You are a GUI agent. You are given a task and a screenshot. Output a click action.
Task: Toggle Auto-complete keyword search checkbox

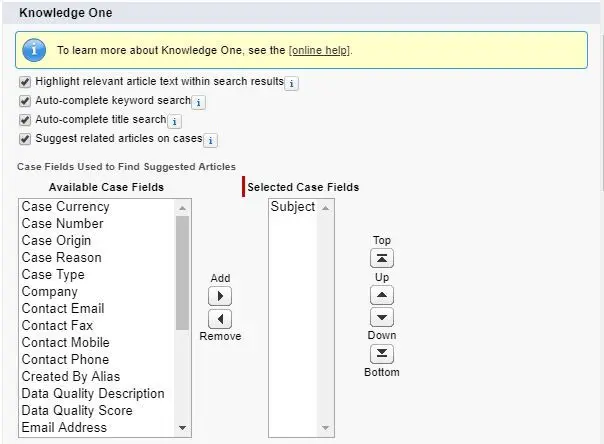25,101
